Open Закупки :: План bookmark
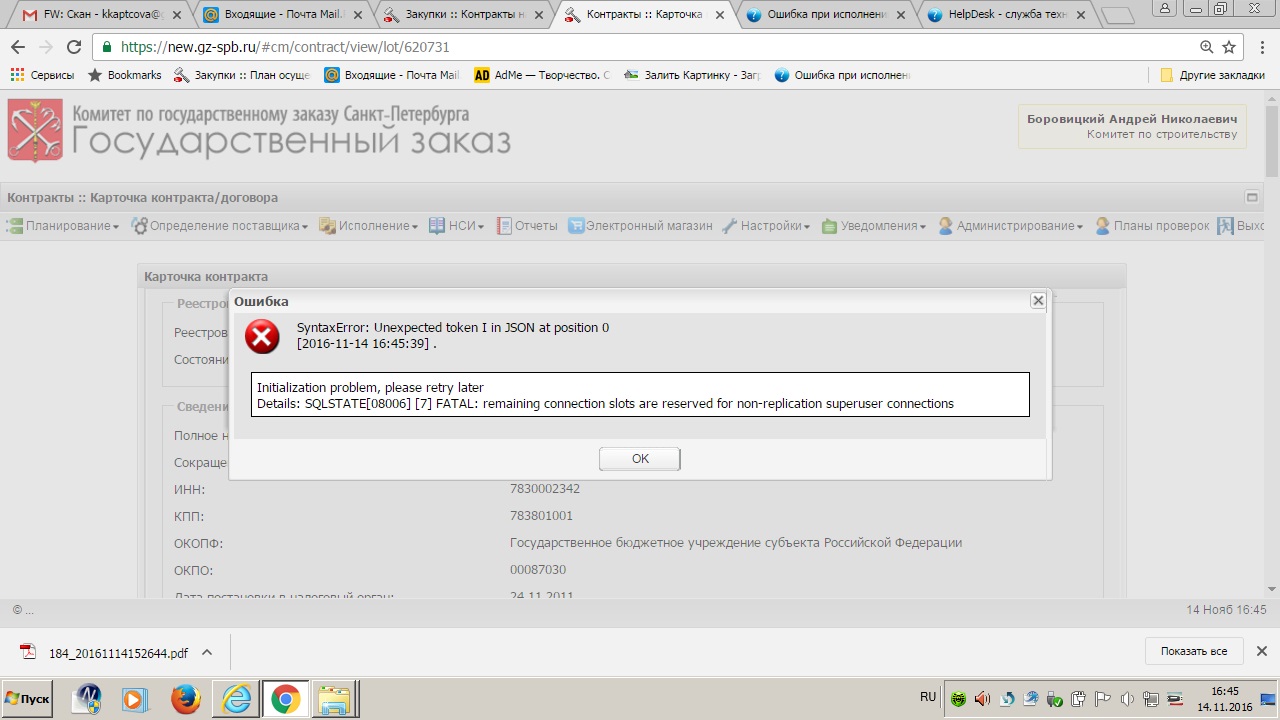The image size is (1280, 720). click(x=242, y=75)
